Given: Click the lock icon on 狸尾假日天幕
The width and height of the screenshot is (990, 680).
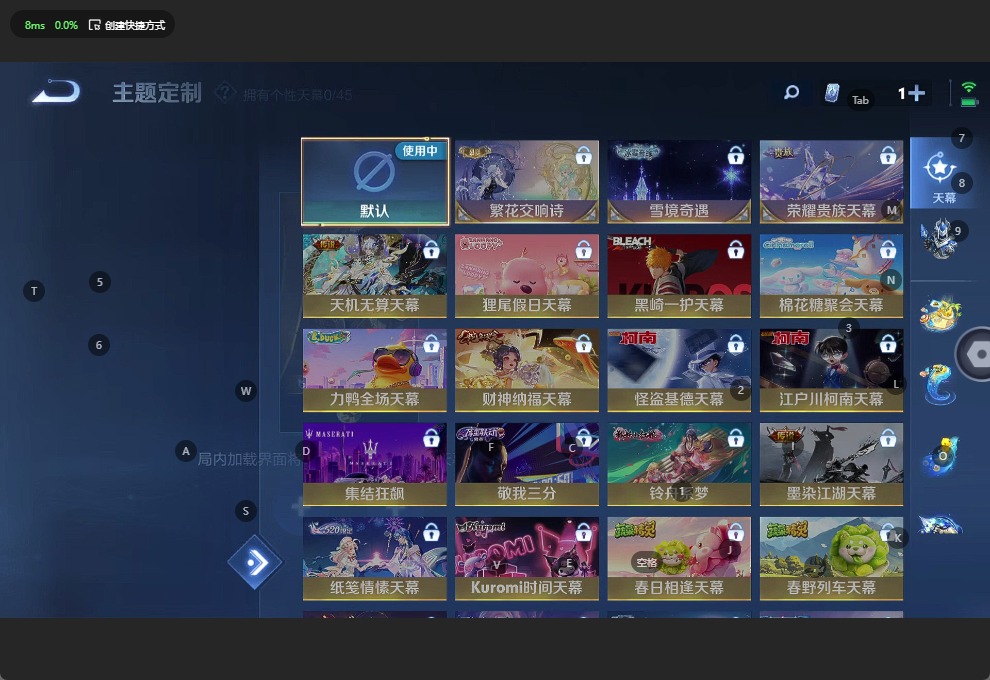Looking at the screenshot, I should click(x=583, y=249).
